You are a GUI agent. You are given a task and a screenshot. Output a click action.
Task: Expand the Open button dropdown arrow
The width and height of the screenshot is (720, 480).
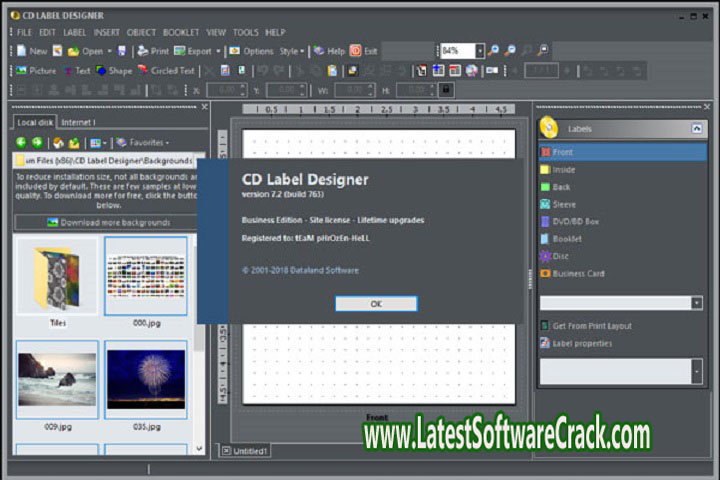coord(110,51)
